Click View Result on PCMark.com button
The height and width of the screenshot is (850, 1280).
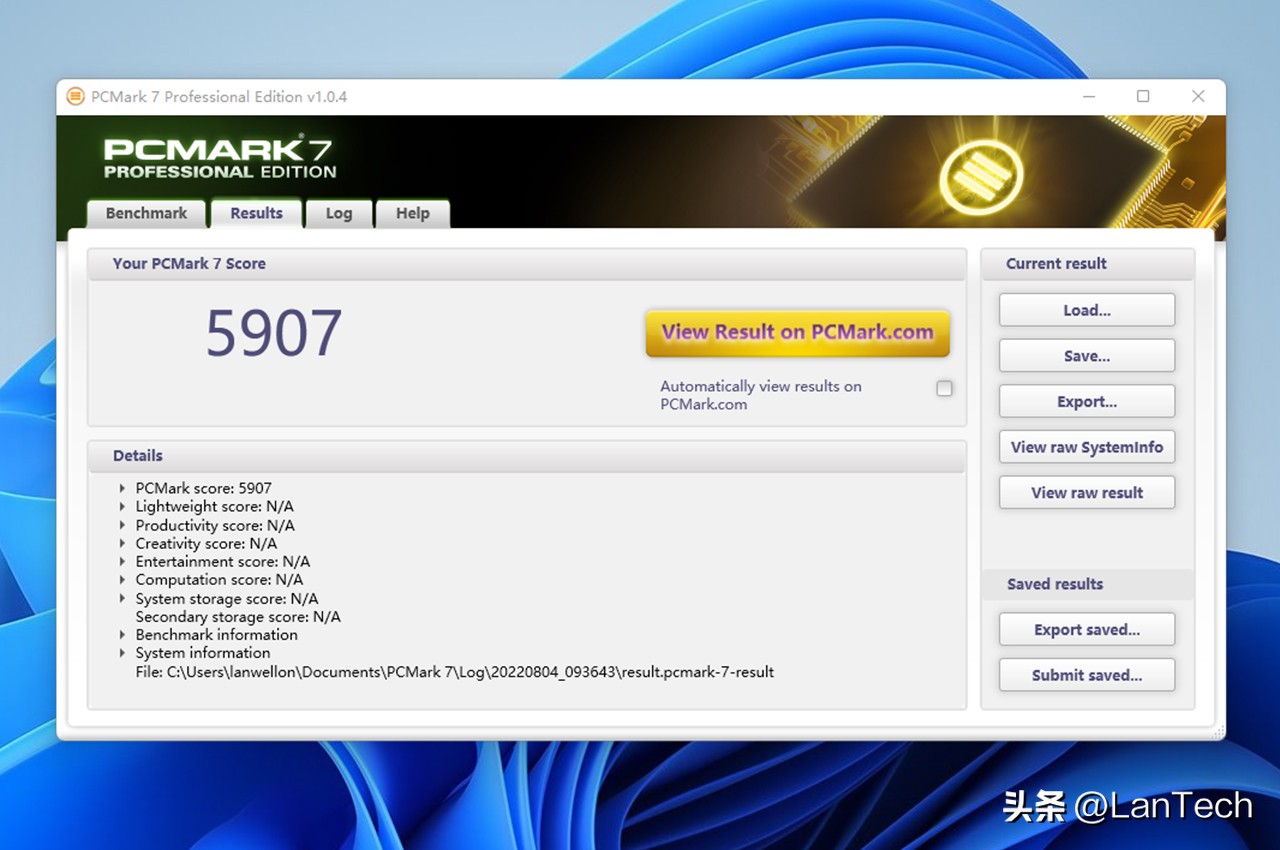coord(797,333)
